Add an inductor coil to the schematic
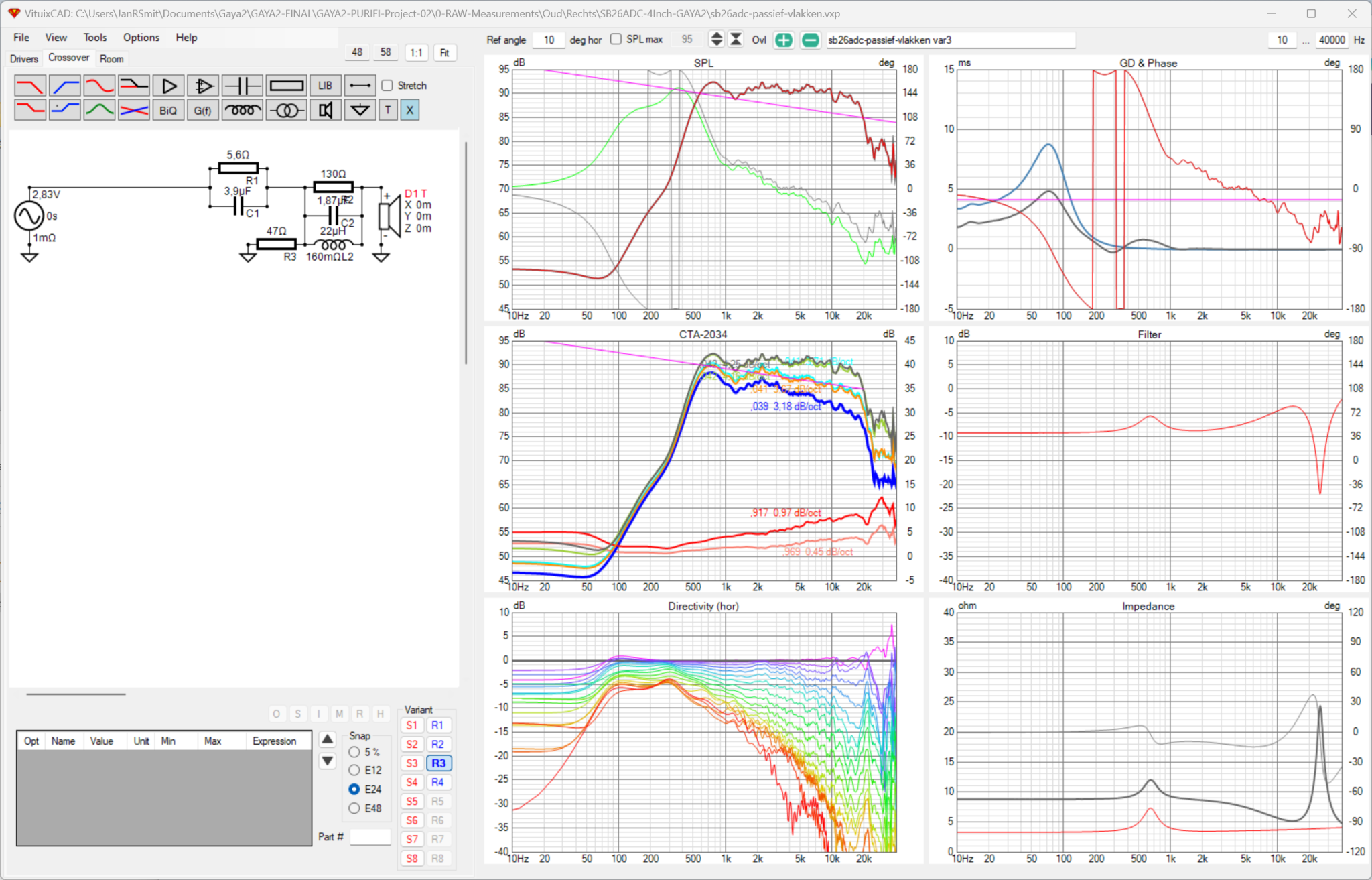Image resolution: width=1372 pixels, height=880 pixels. point(242,110)
